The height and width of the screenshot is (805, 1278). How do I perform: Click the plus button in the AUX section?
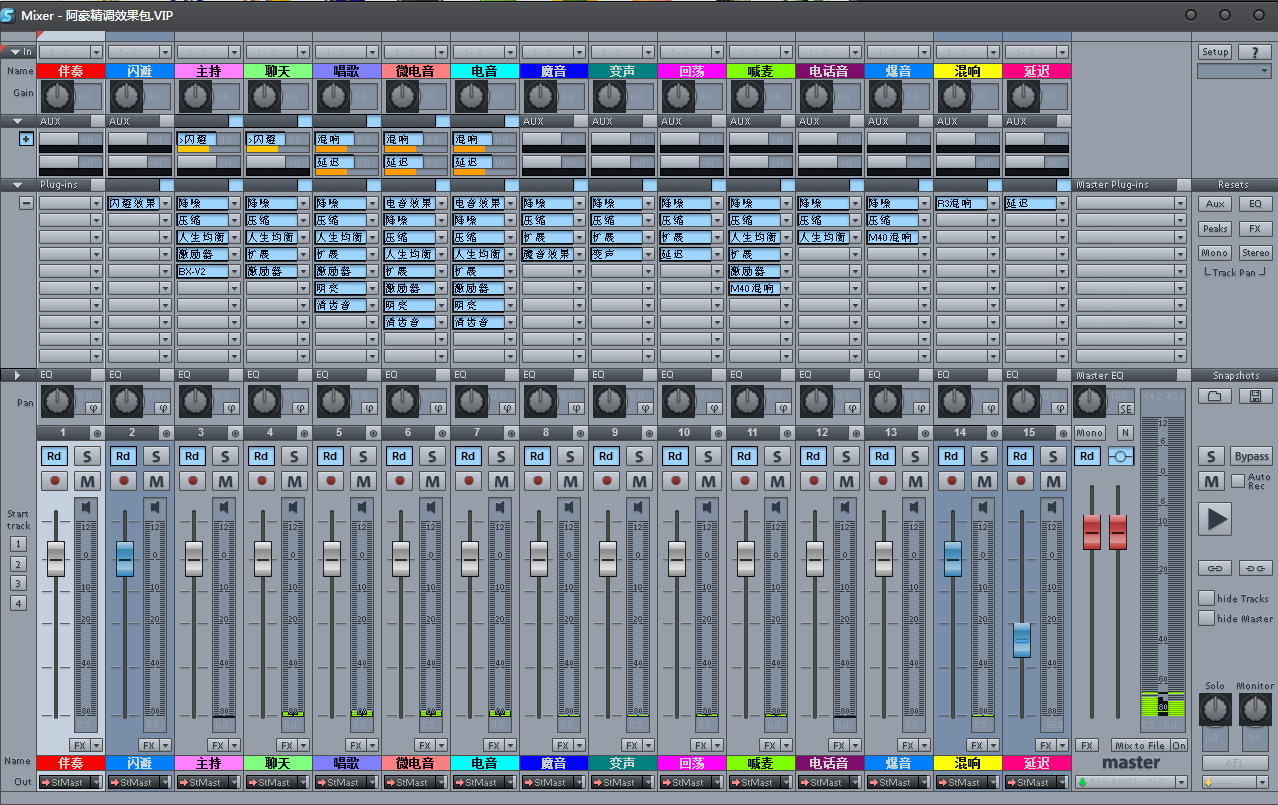coord(26,139)
